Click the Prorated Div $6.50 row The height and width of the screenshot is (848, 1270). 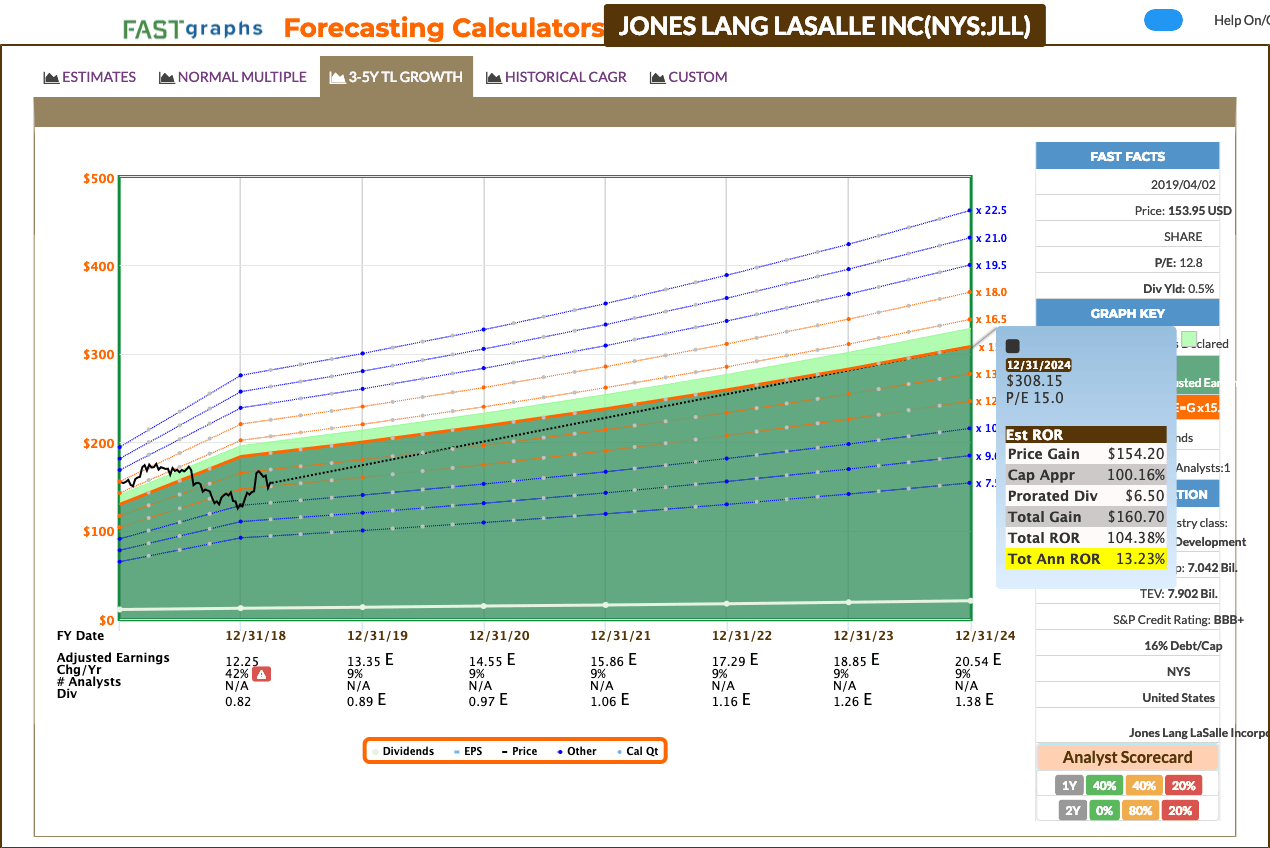pyautogui.click(x=1086, y=496)
